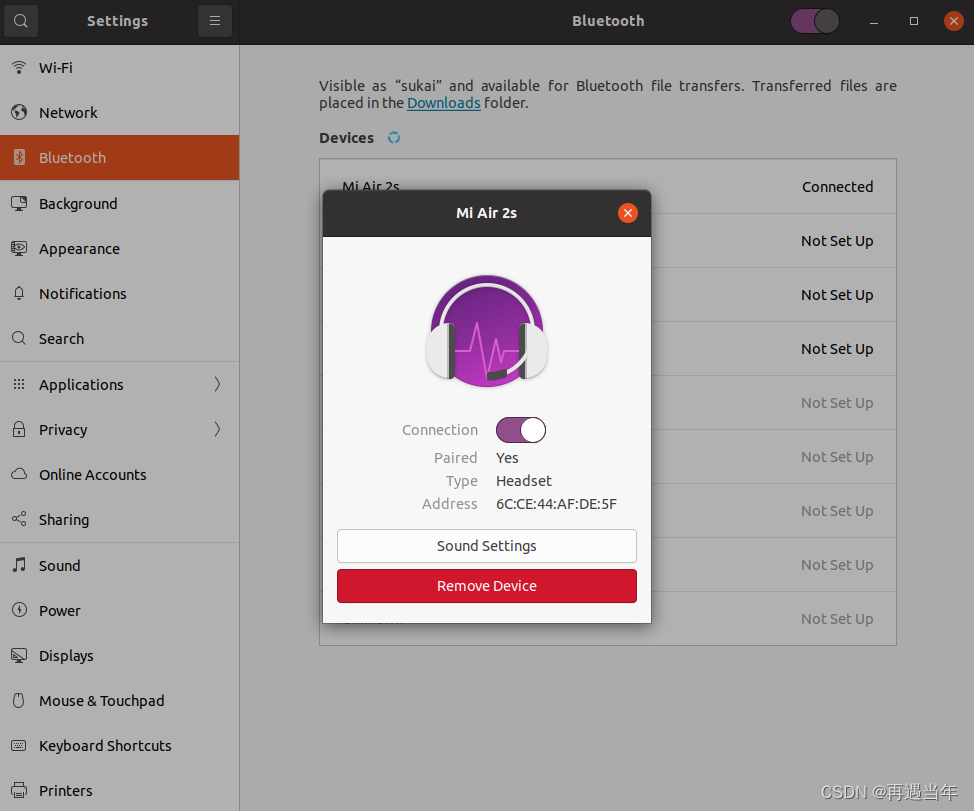Go to Notifications settings

pos(119,294)
